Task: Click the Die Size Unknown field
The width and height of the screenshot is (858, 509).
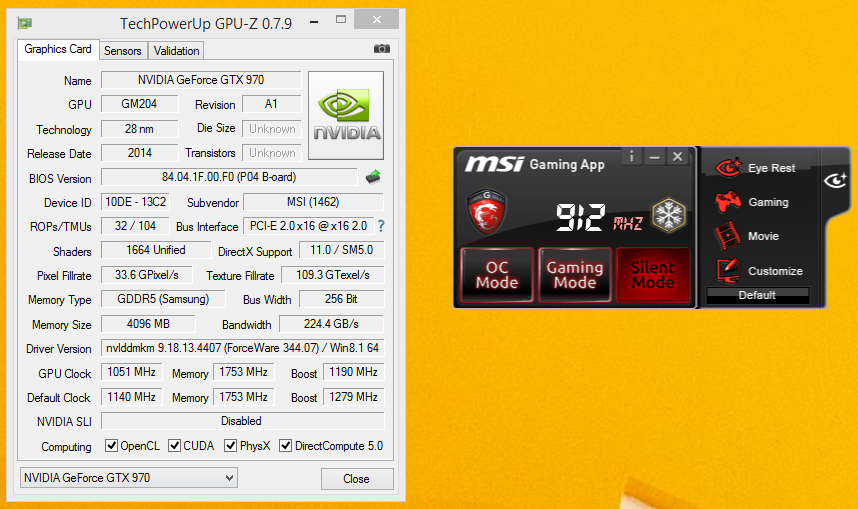Action: pyautogui.click(x=271, y=129)
